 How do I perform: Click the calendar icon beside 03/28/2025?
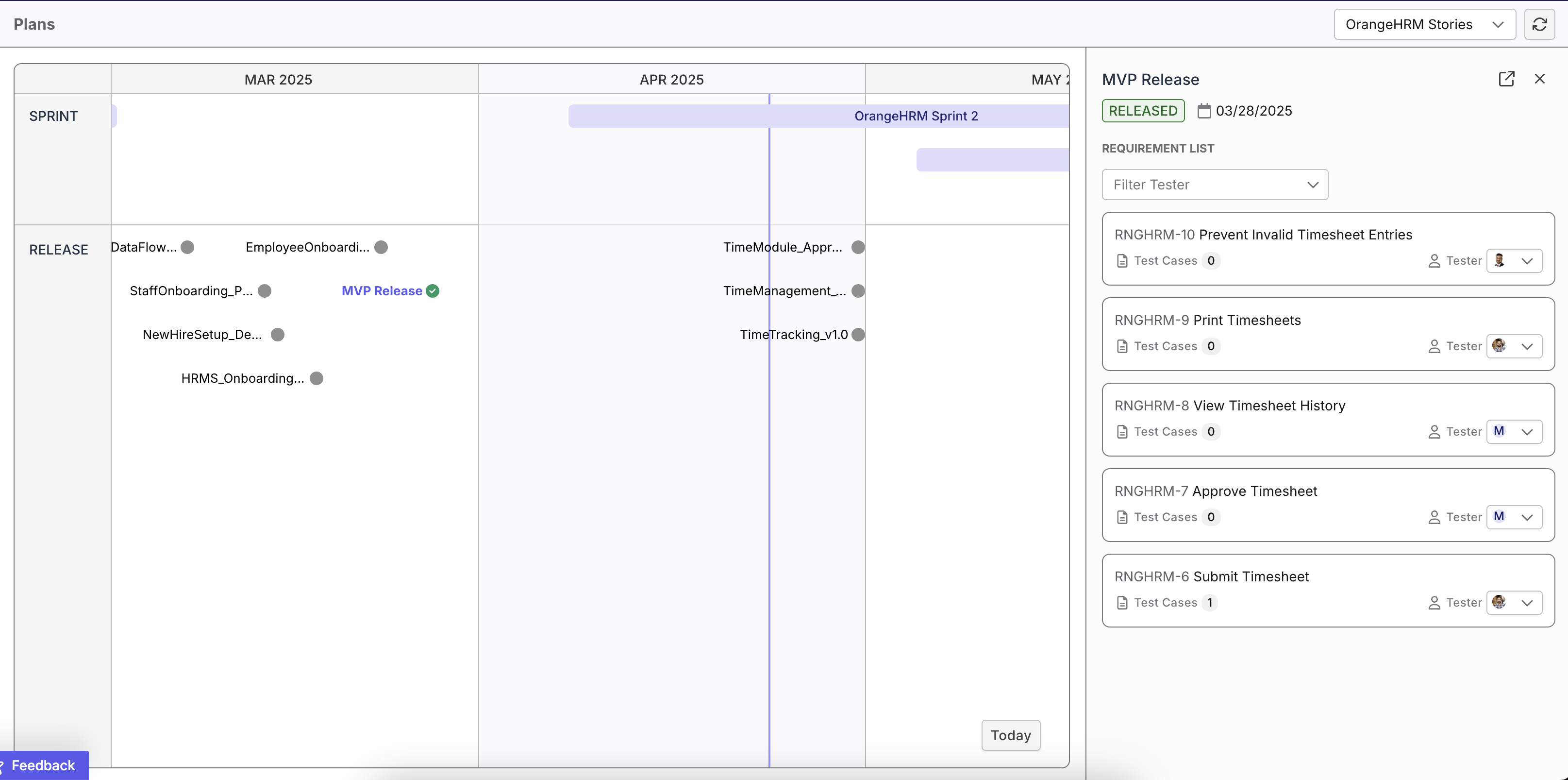pos(1204,110)
